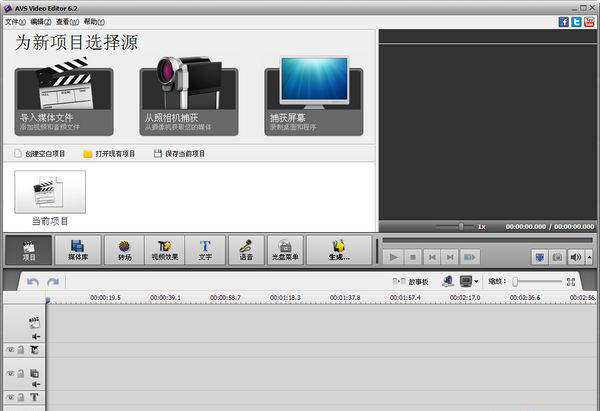Open the 语音 voice recording tab
This screenshot has height=411, width=600.
(x=246, y=250)
